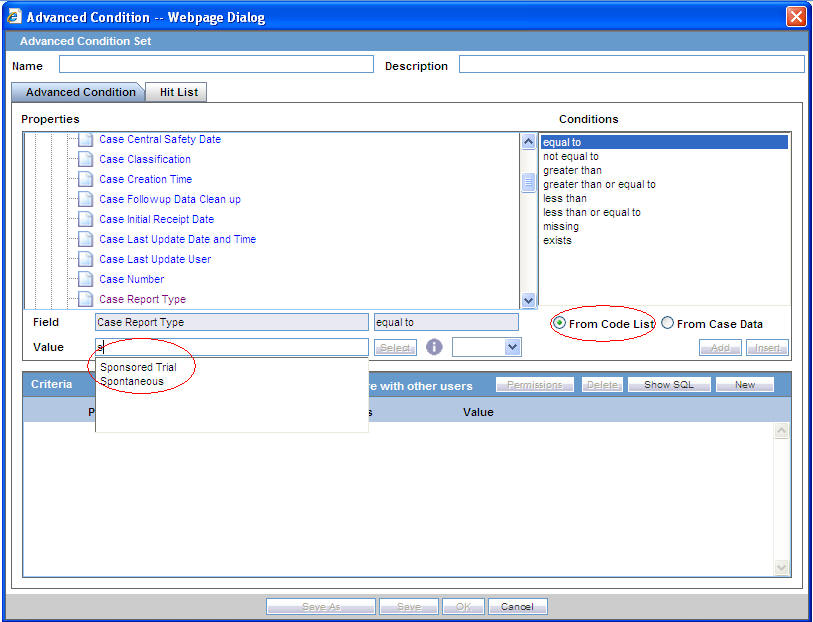This screenshot has height=622, width=813.
Task: Click the Case Initial Receipt Date property
Action: pos(156,219)
